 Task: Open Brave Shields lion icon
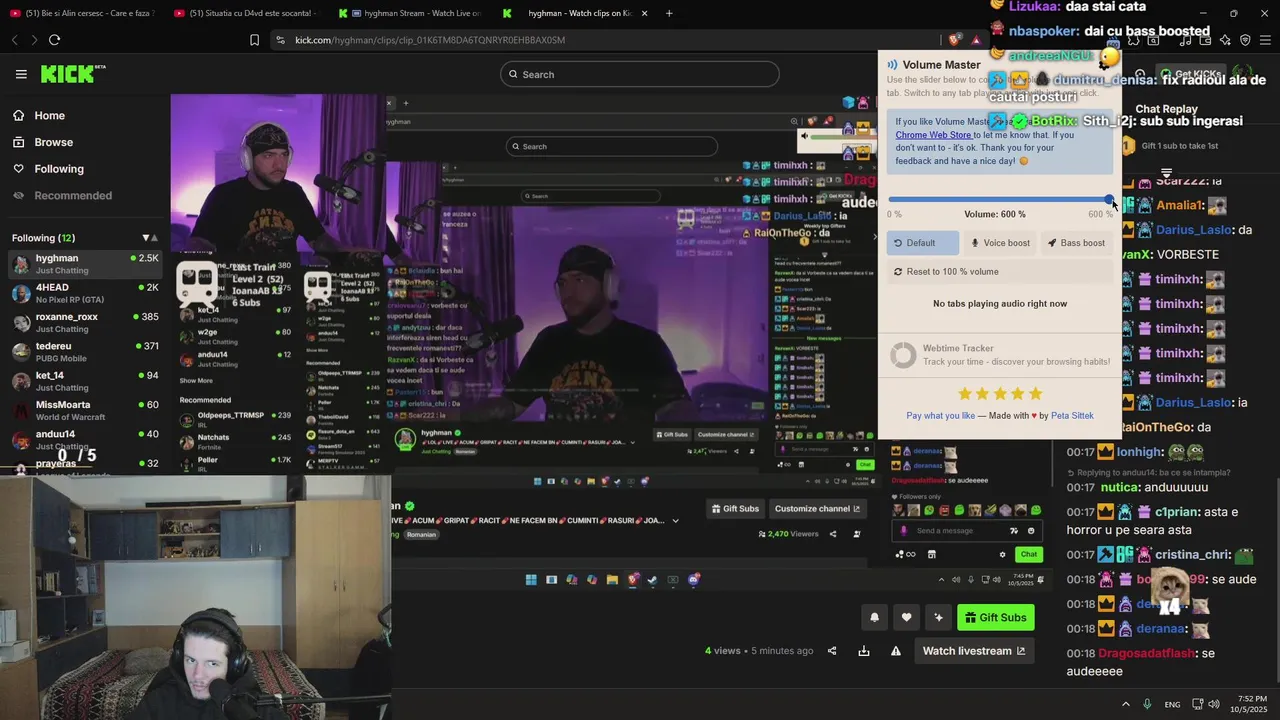(x=954, y=40)
